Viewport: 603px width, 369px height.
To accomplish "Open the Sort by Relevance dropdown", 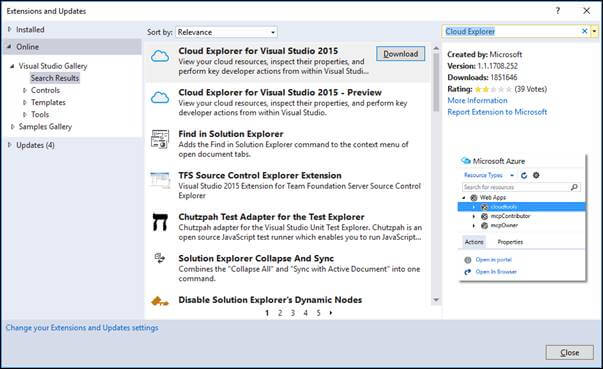I will tap(227, 32).
